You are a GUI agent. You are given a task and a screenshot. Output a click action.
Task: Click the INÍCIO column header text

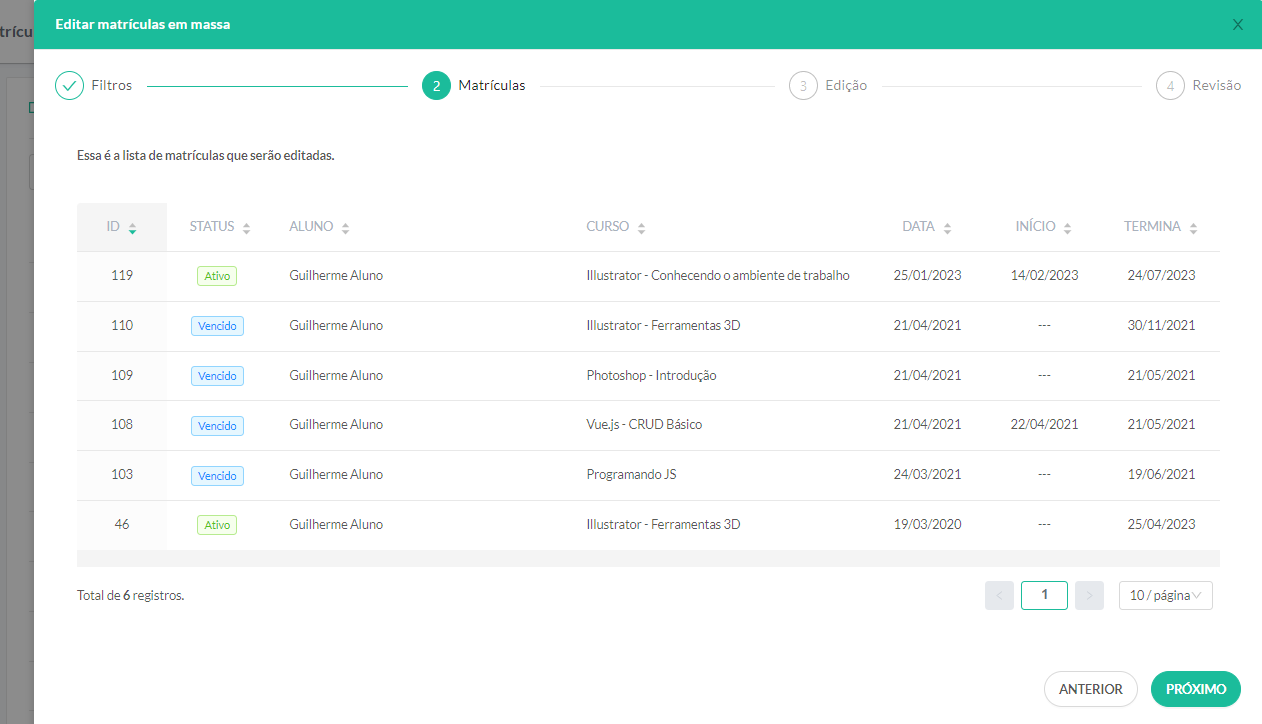click(1035, 227)
